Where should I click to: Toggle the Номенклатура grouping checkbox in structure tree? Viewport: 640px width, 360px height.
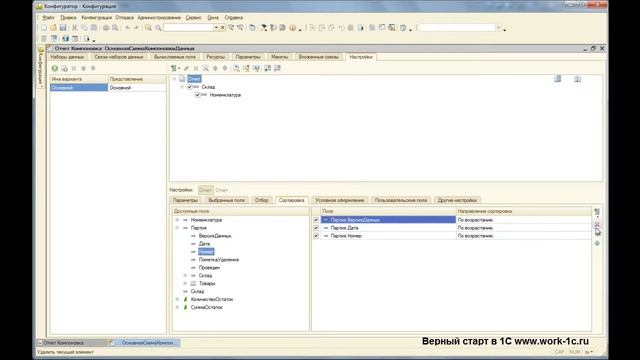coord(198,95)
